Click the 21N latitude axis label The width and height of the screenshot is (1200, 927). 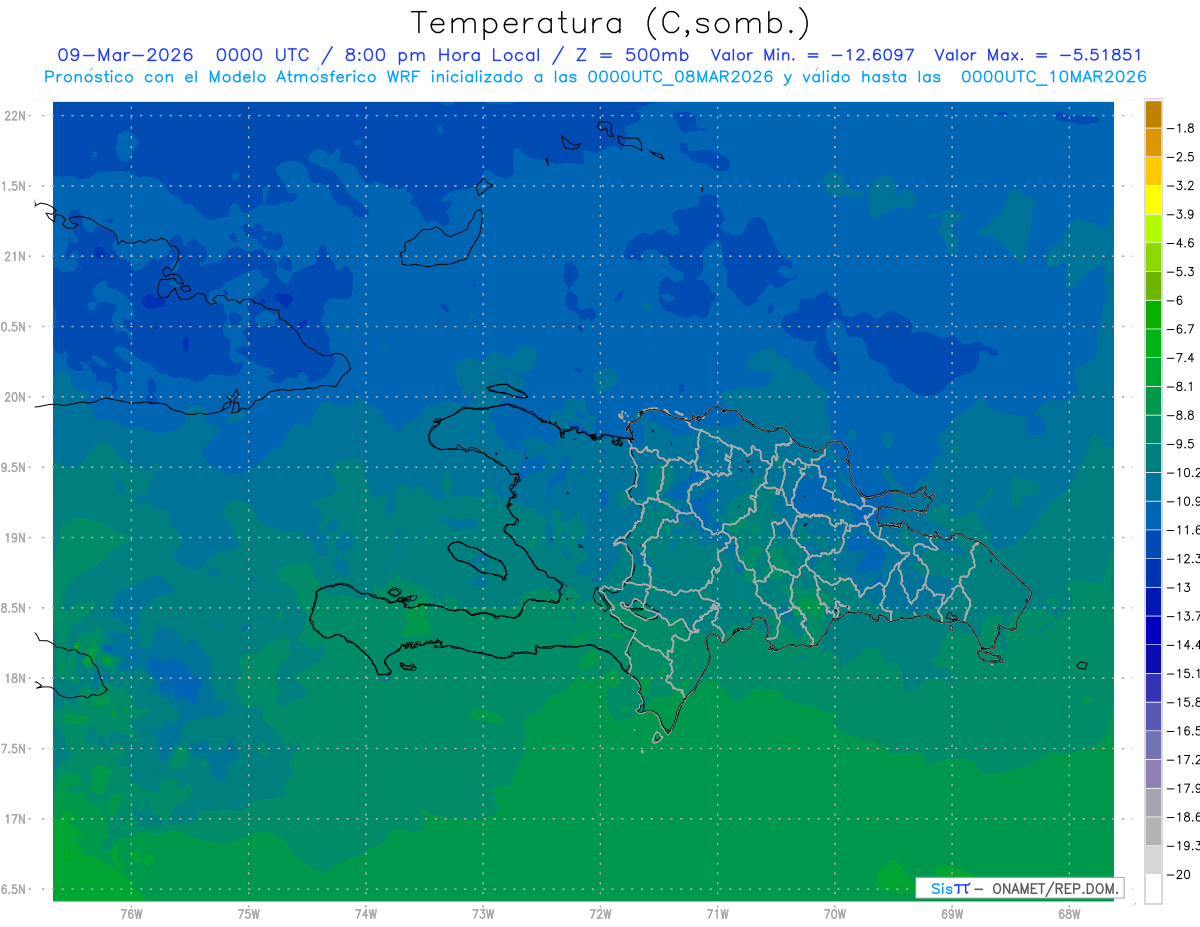[x=16, y=257]
